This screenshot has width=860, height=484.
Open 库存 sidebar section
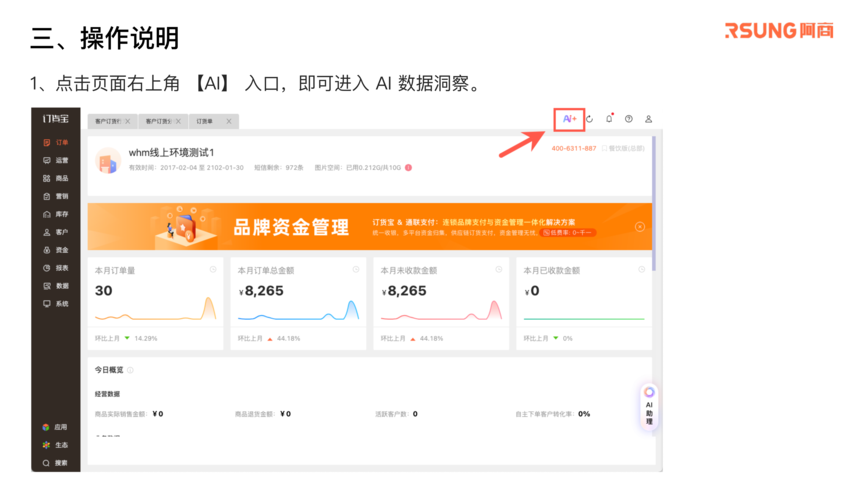pyautogui.click(x=56, y=214)
